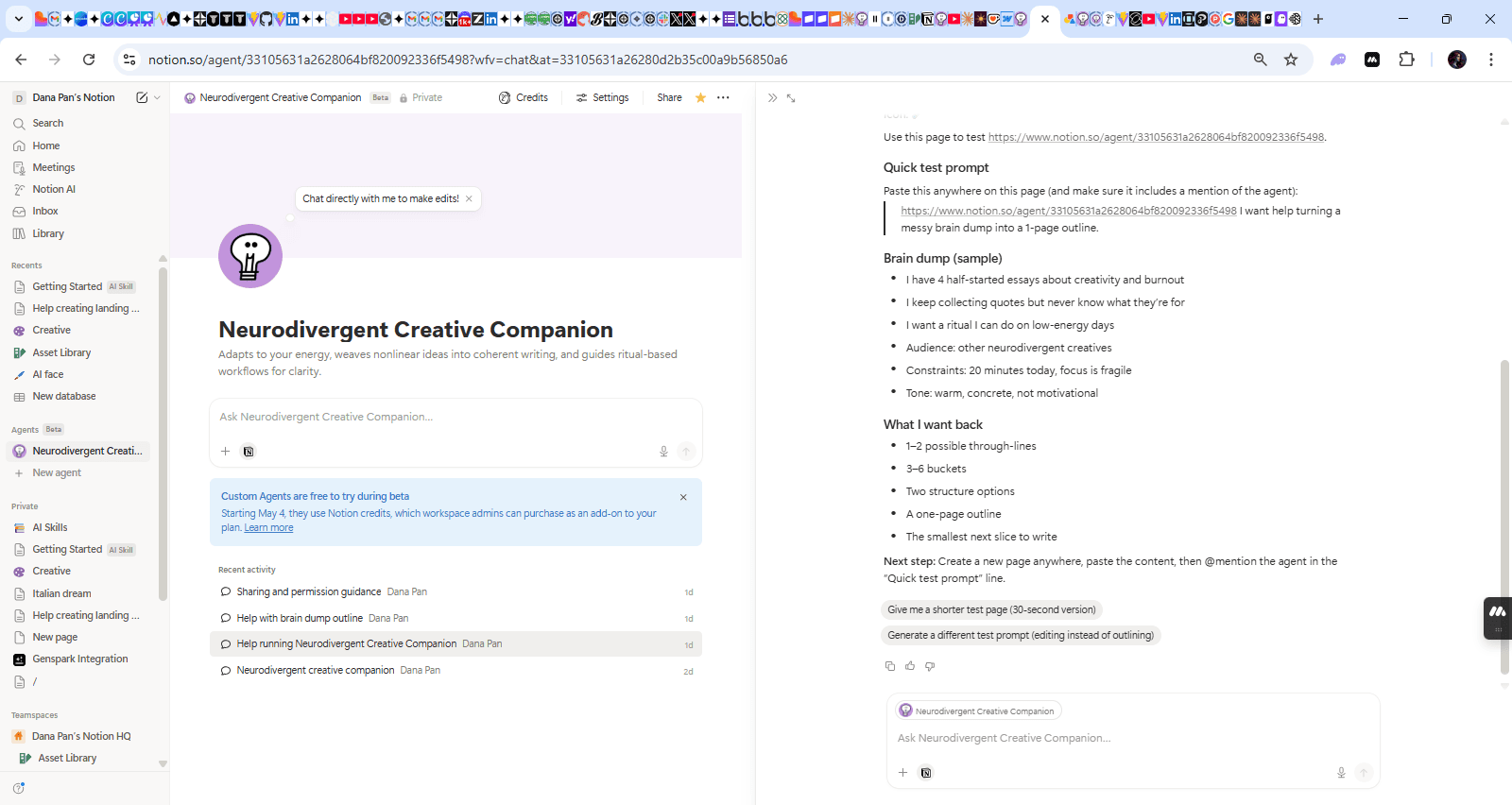Choose 'Generate a different test prompt' suggestion
Viewport: 1512px width, 805px height.
click(1021, 635)
